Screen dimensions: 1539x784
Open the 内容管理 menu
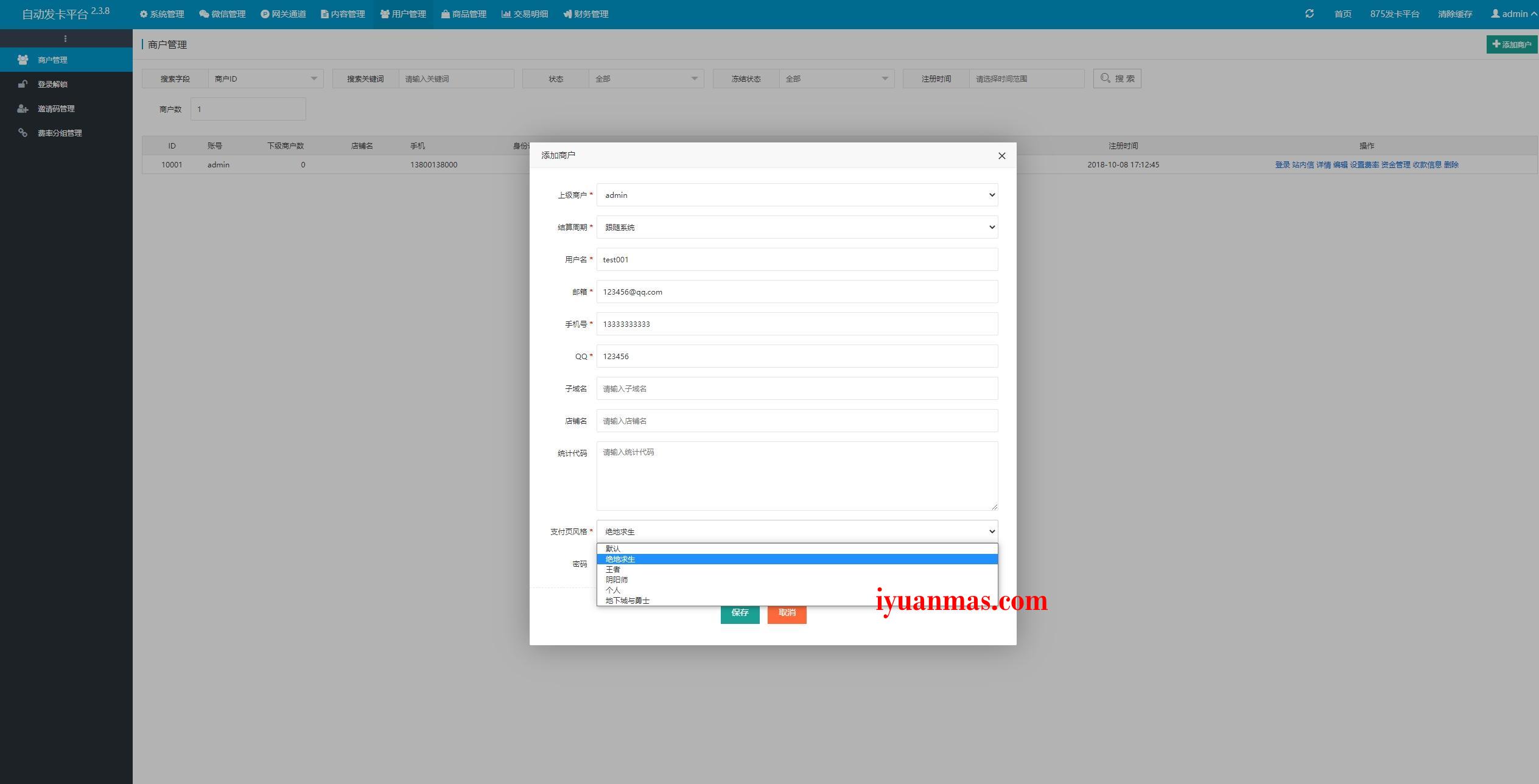(343, 14)
